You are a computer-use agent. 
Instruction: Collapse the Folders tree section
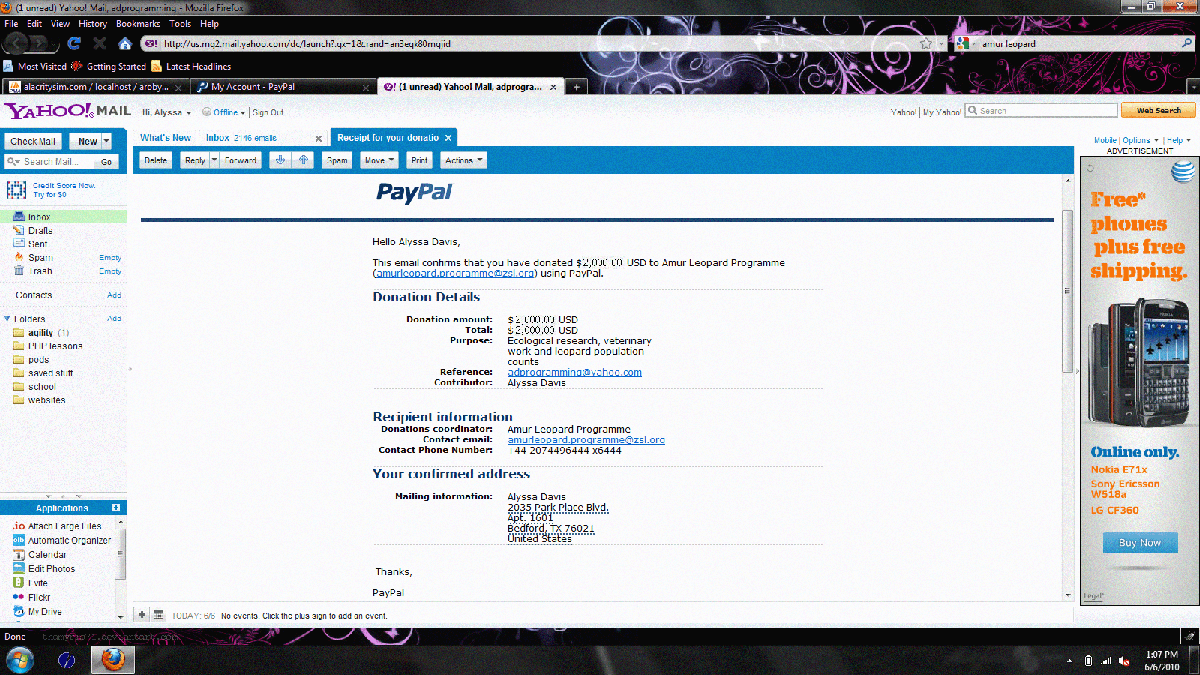(9, 319)
